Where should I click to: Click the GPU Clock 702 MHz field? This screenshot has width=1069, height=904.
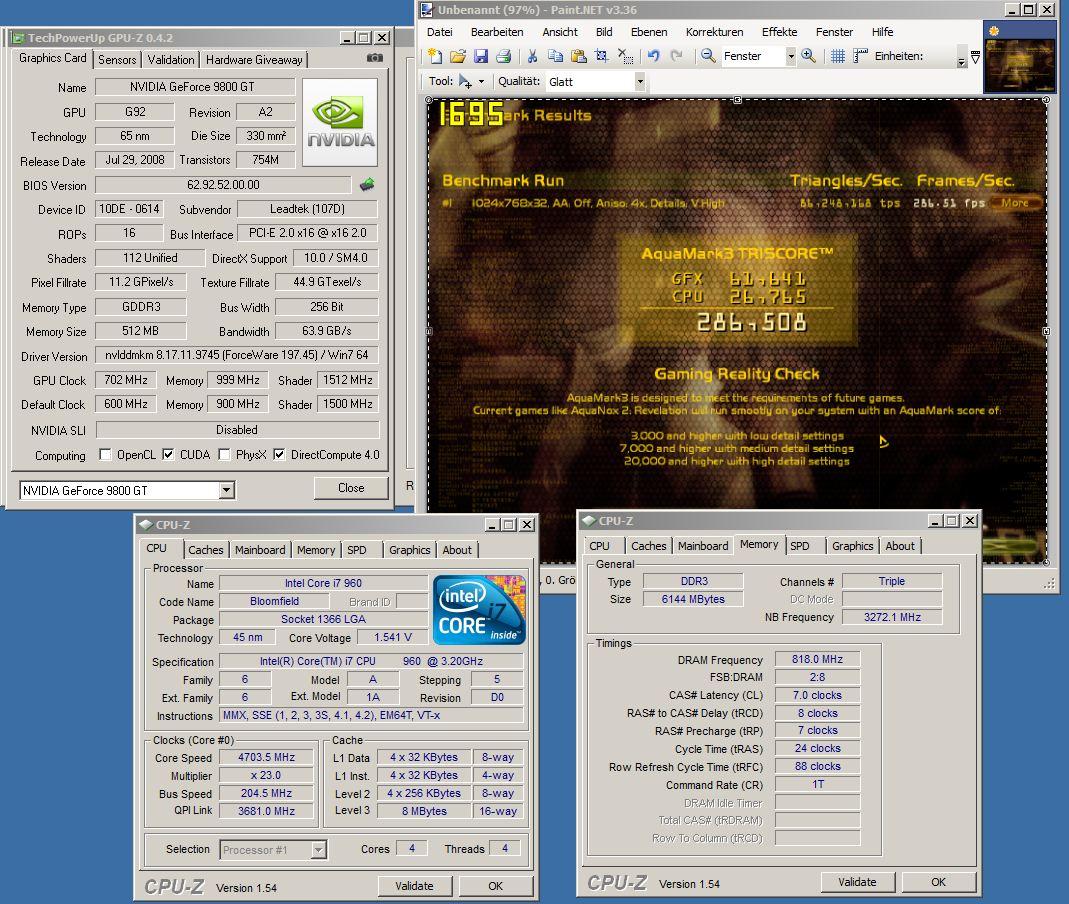pos(125,380)
